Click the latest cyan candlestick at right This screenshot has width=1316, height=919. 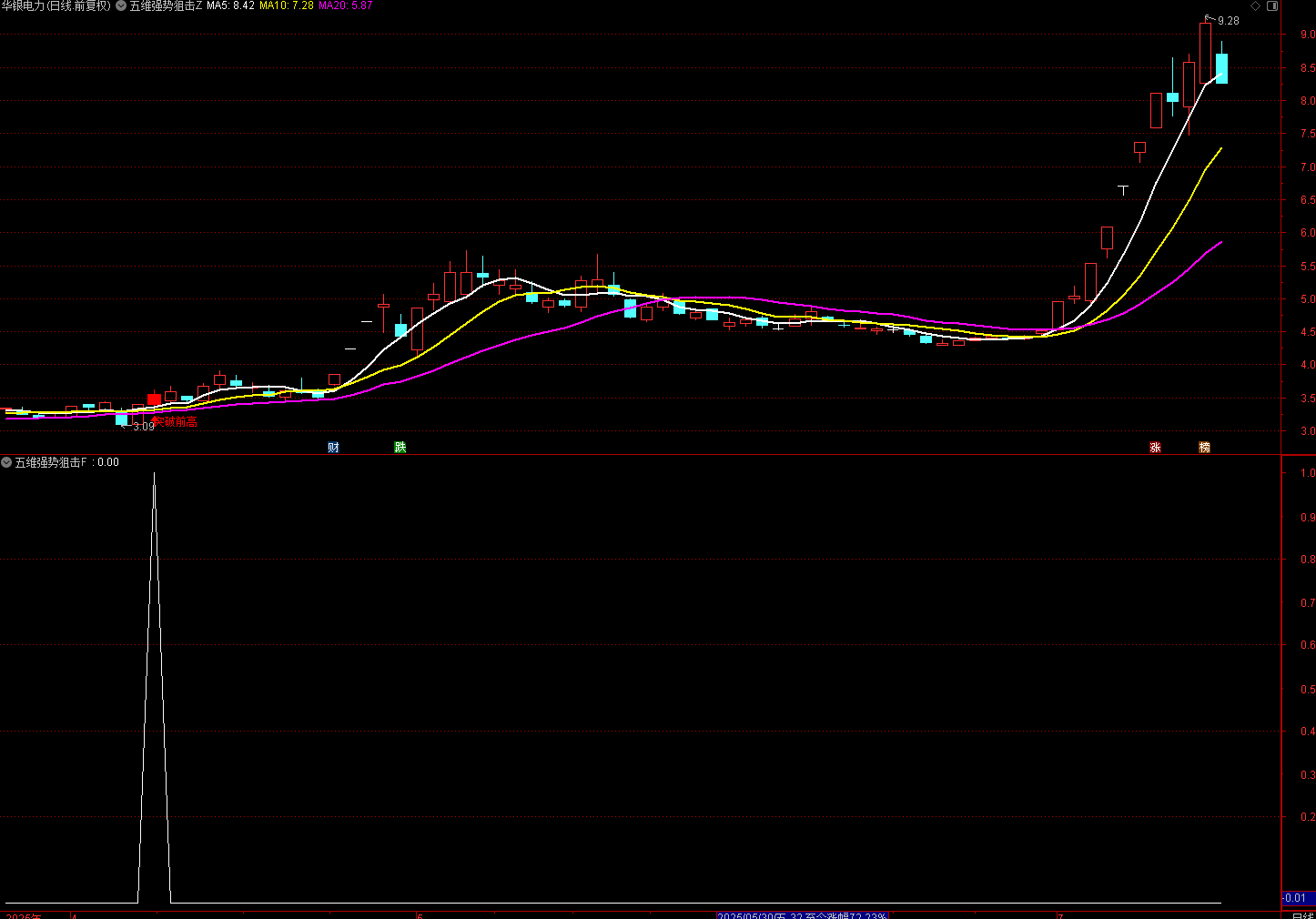click(x=1221, y=68)
